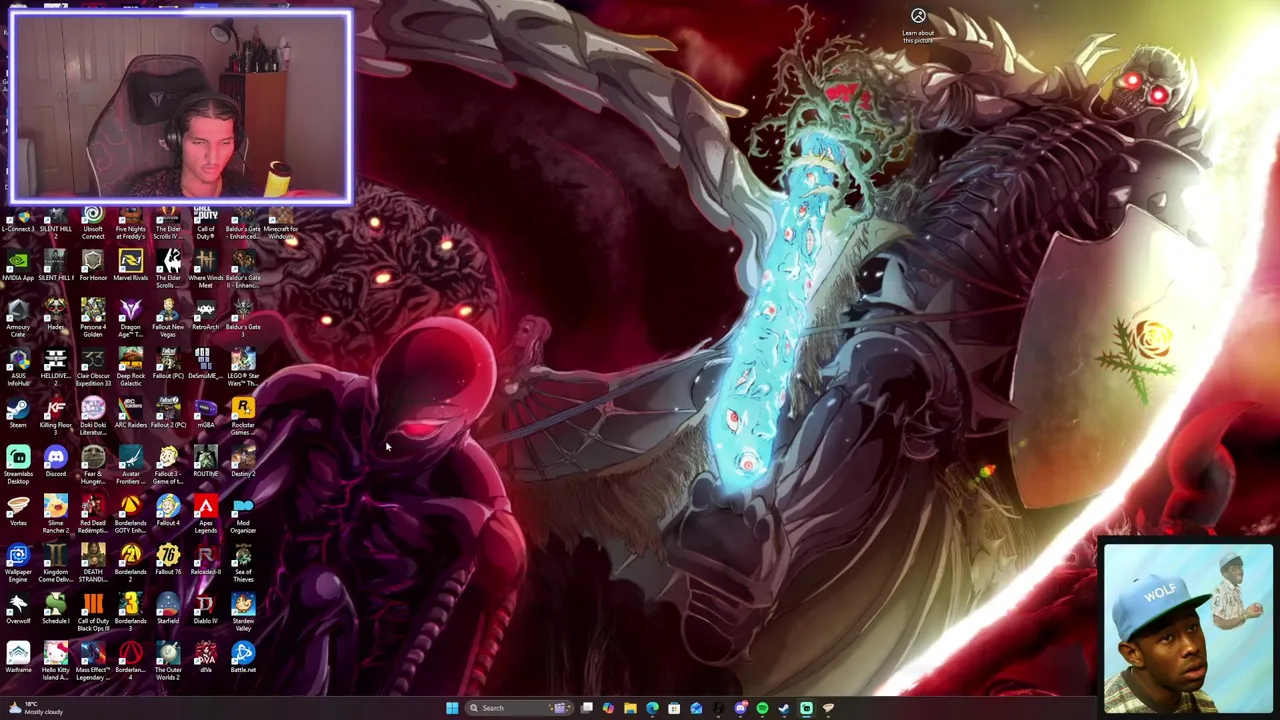
Task: Open Diablo IV shortcut
Action: pyautogui.click(x=206, y=610)
